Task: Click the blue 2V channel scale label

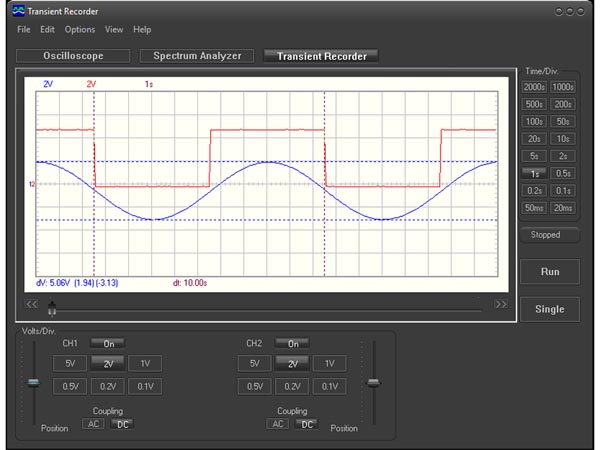Action: point(48,84)
